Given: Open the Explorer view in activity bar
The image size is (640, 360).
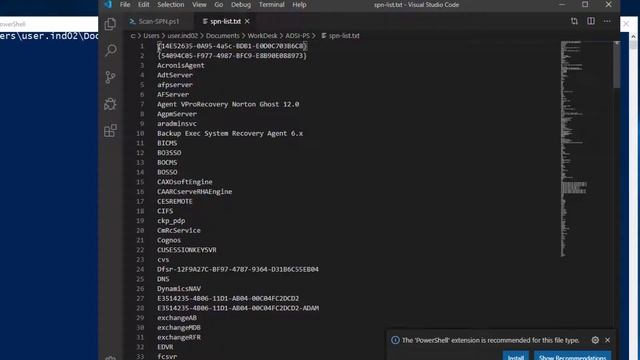Looking at the screenshot, I should 110,24.
